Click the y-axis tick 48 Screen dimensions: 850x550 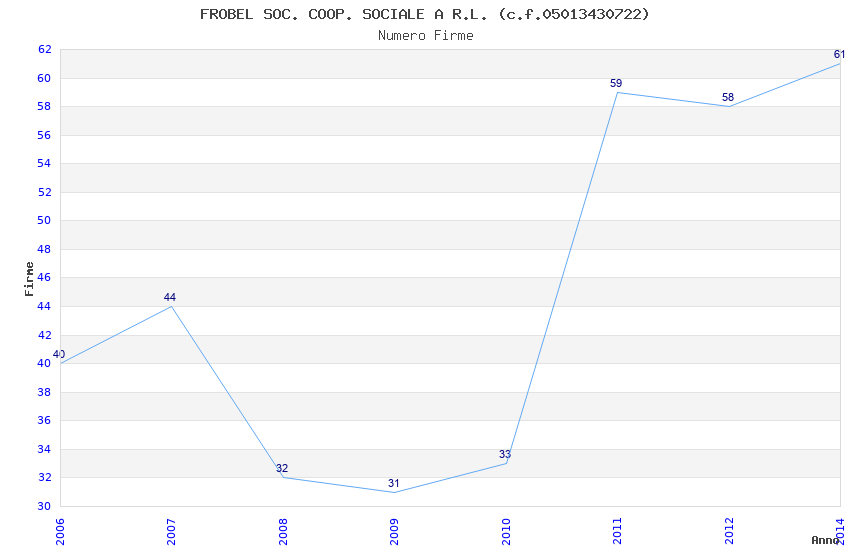pos(44,249)
